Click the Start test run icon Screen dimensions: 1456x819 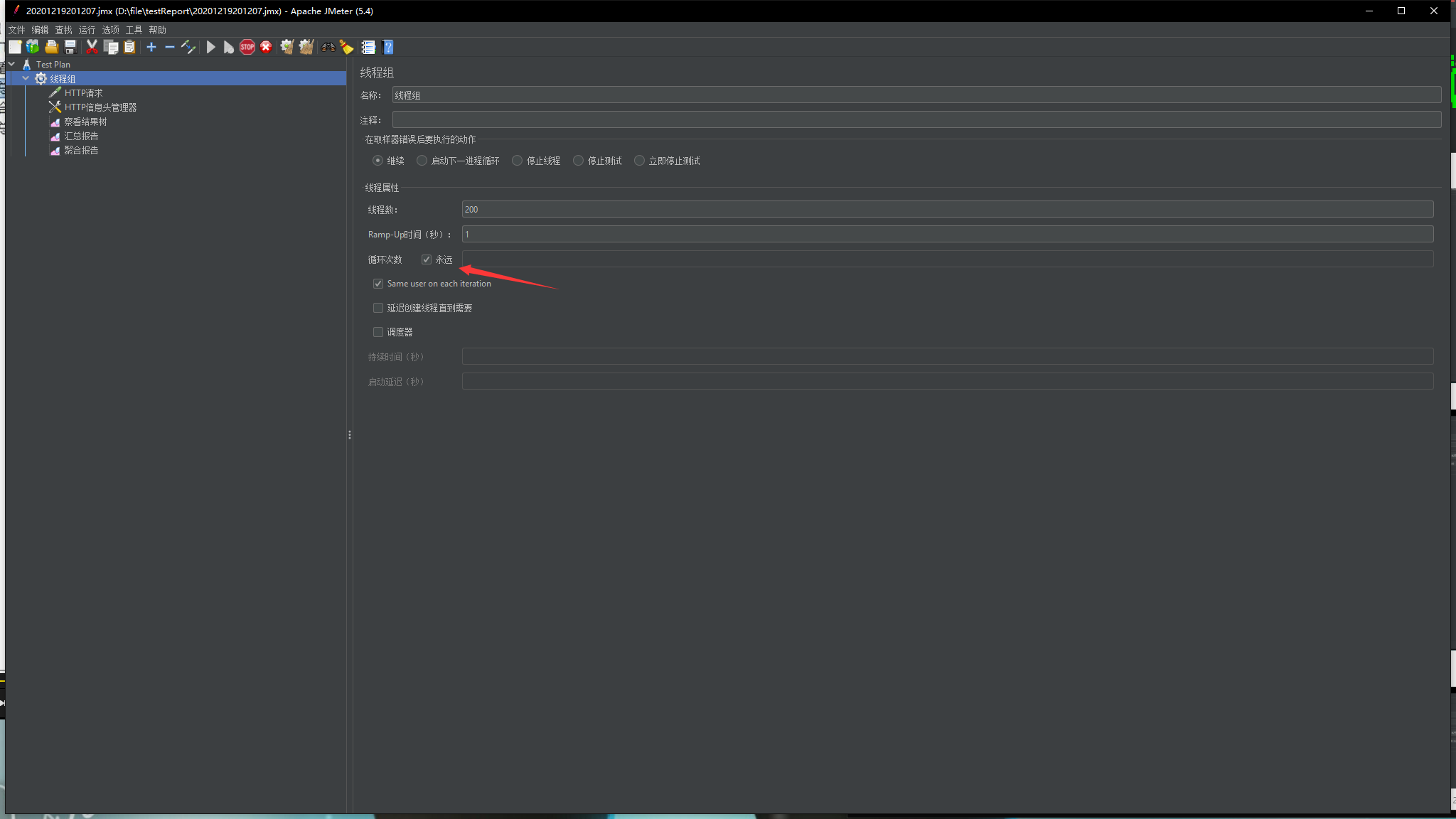coord(210,47)
